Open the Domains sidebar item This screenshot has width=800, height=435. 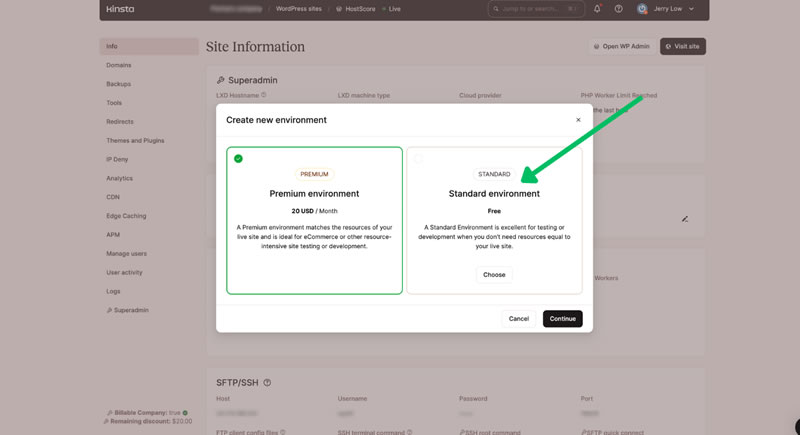pos(119,65)
